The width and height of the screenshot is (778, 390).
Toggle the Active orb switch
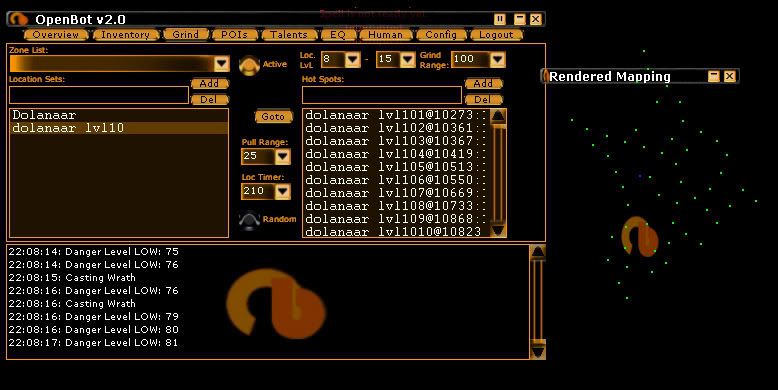coord(249,65)
